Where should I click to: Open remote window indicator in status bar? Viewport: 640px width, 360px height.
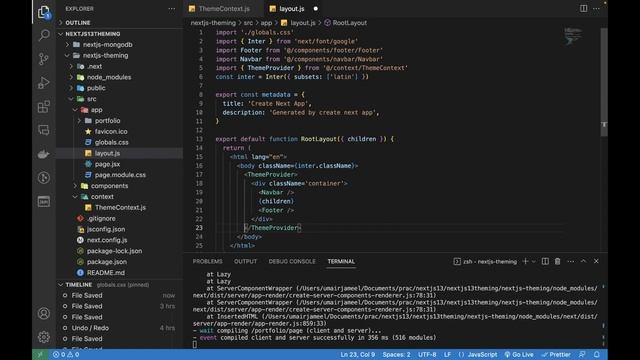pyautogui.click(x=40, y=355)
